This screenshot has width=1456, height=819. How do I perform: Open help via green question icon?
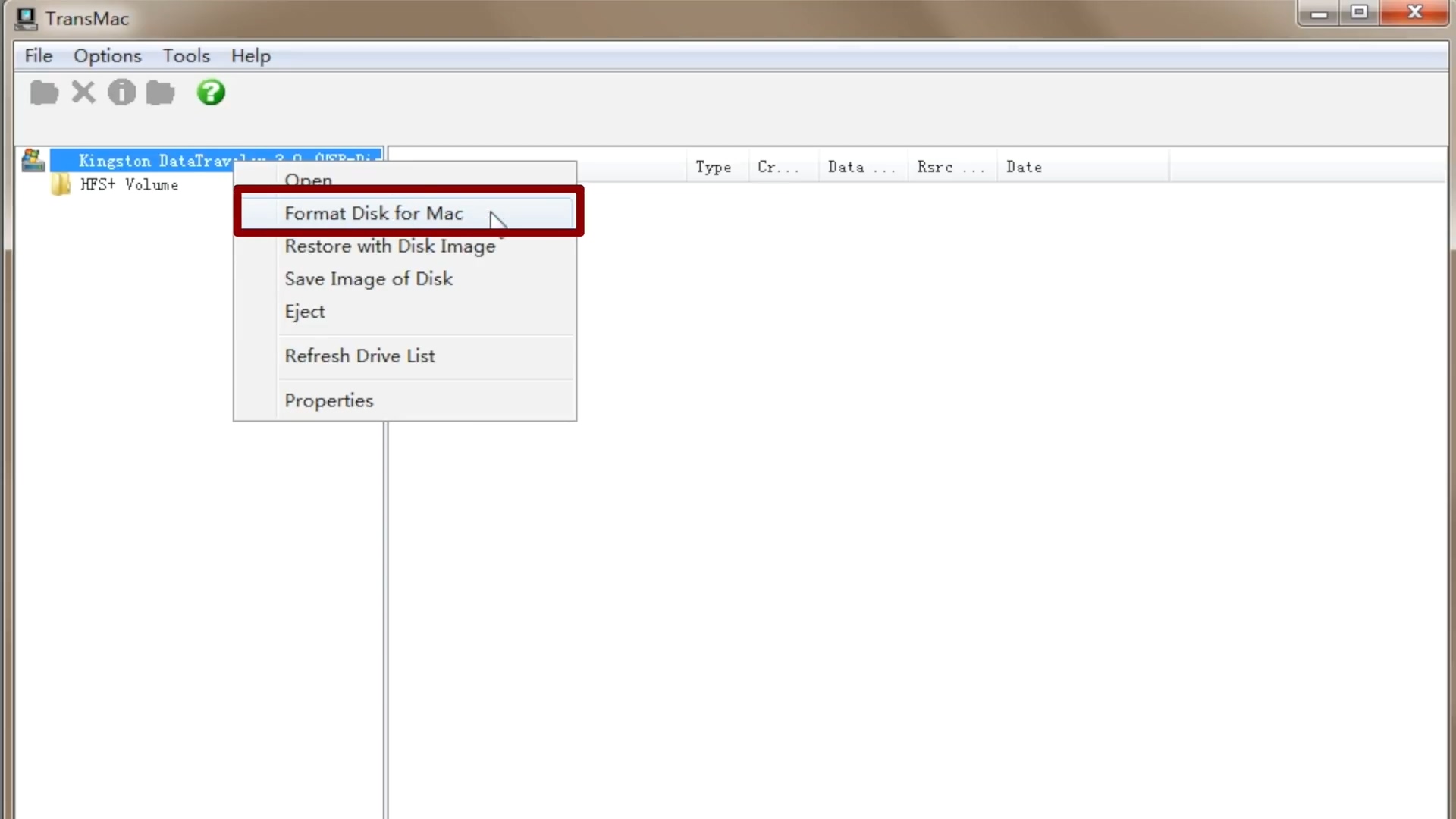211,93
